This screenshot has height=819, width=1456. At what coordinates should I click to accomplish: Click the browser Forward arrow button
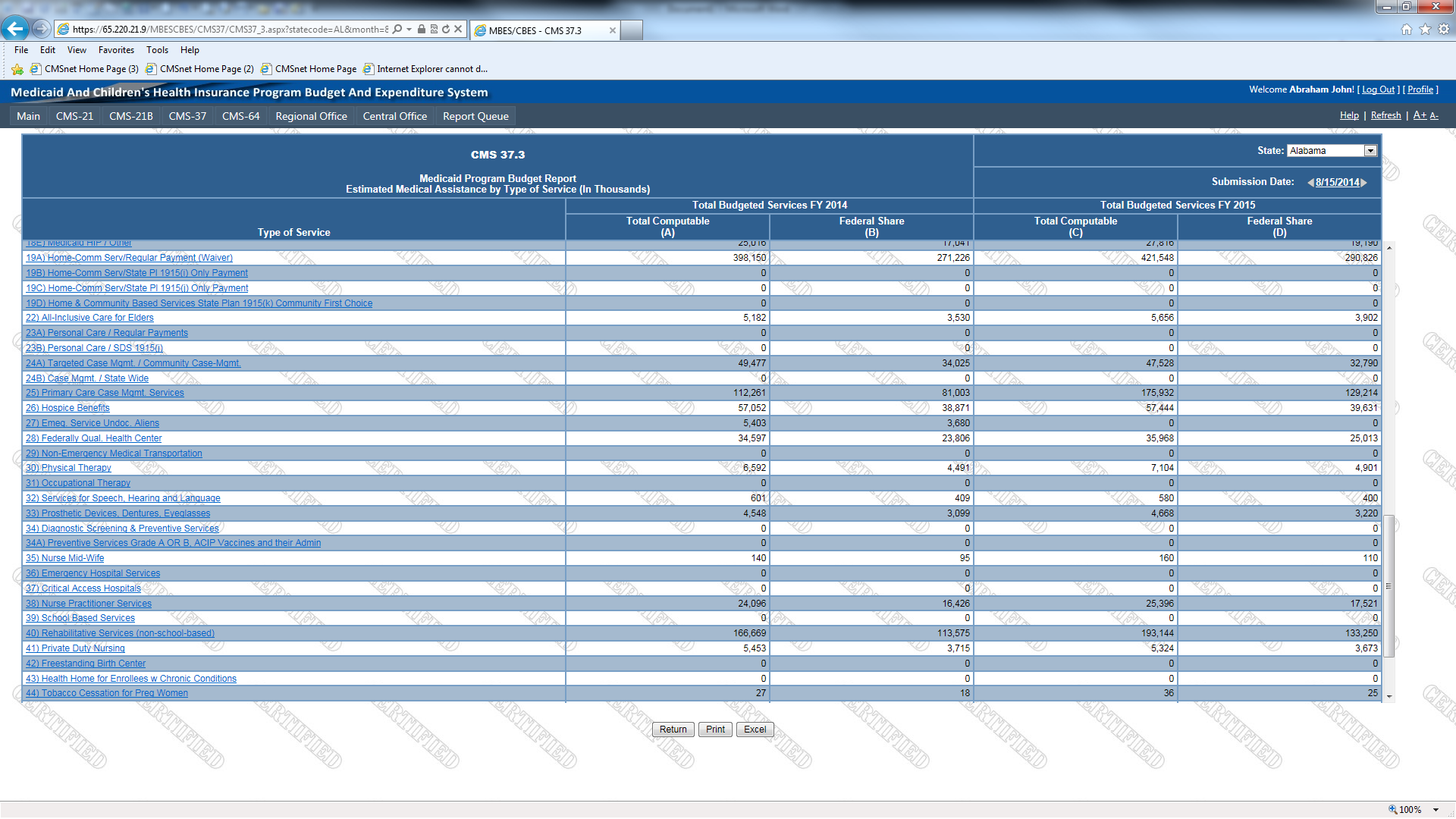click(x=42, y=30)
